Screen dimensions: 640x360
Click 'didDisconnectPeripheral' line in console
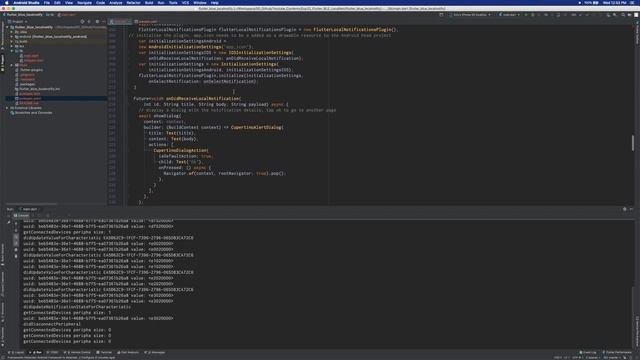[x=52, y=324]
